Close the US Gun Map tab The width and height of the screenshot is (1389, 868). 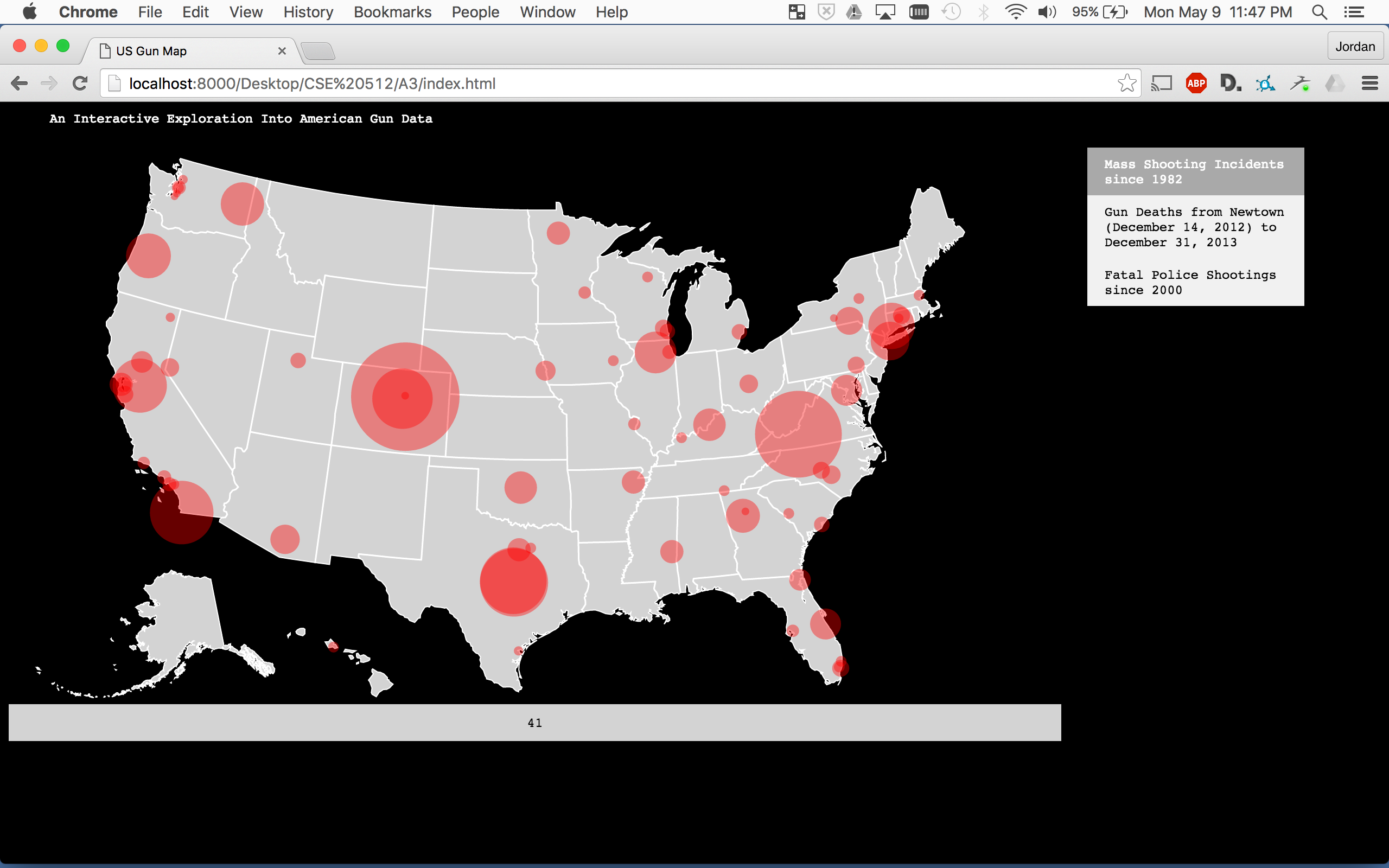tap(282, 51)
